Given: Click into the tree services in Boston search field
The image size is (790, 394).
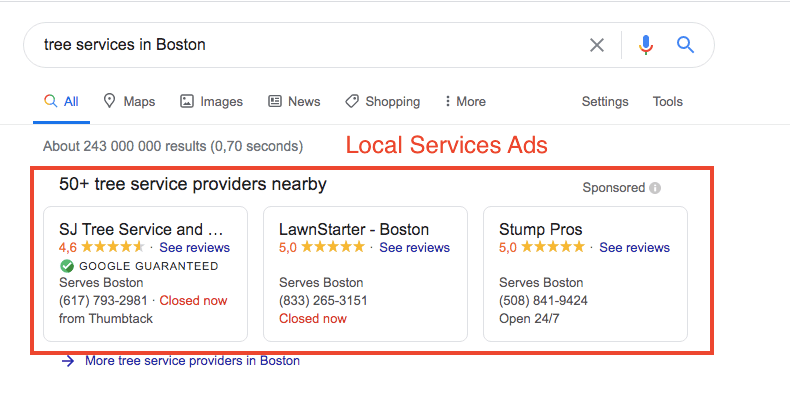Looking at the screenshot, I should 302,45.
